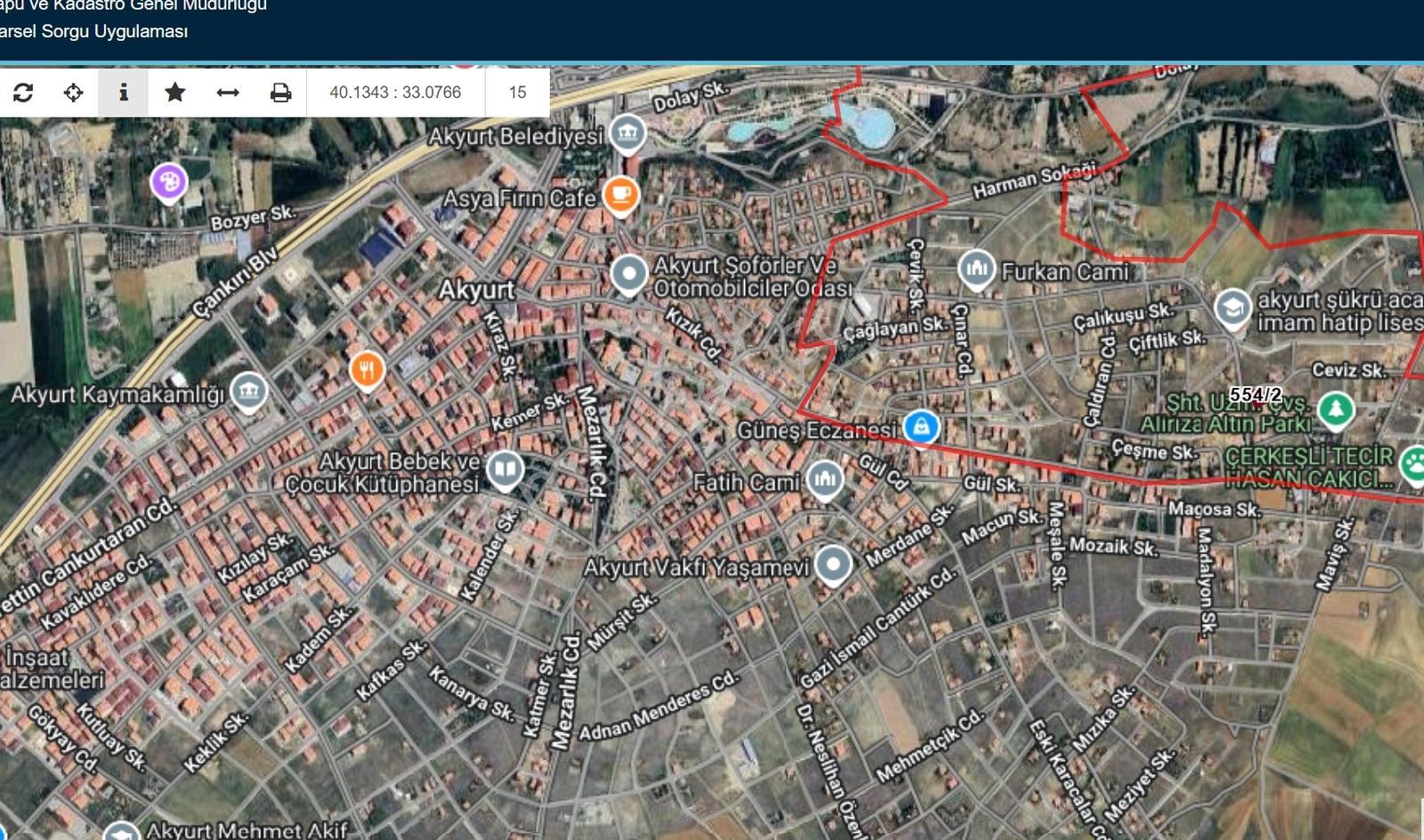Select the crosshair locate tool

[73, 93]
